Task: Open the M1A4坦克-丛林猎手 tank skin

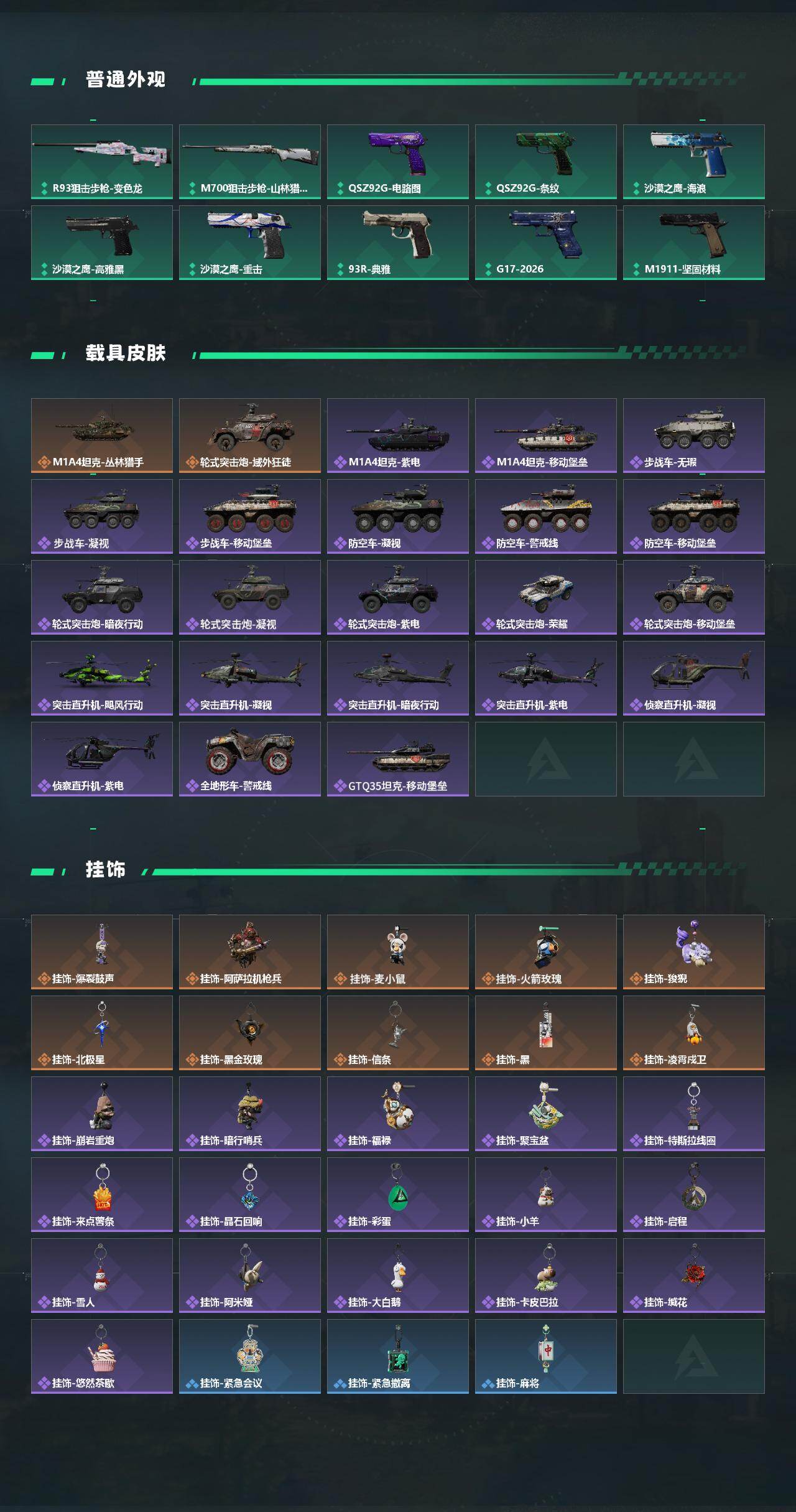Action: [x=102, y=436]
